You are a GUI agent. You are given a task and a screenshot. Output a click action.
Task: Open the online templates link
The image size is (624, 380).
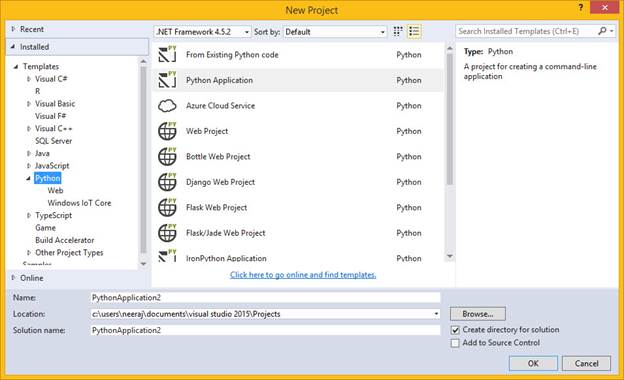pos(303,275)
